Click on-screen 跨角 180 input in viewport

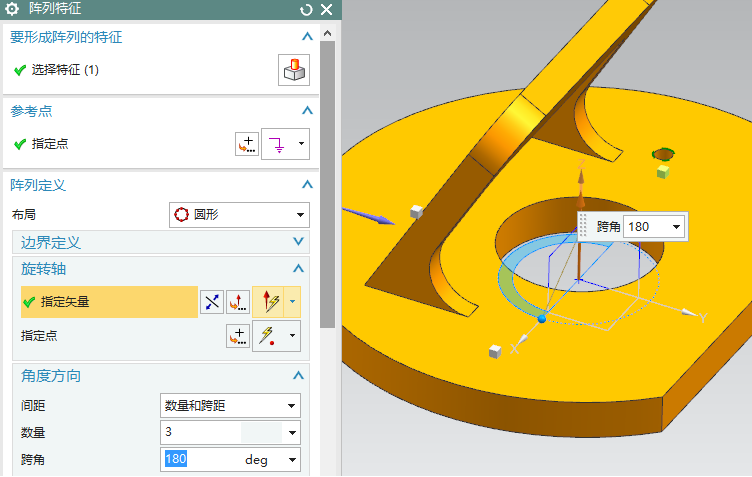tap(645, 227)
